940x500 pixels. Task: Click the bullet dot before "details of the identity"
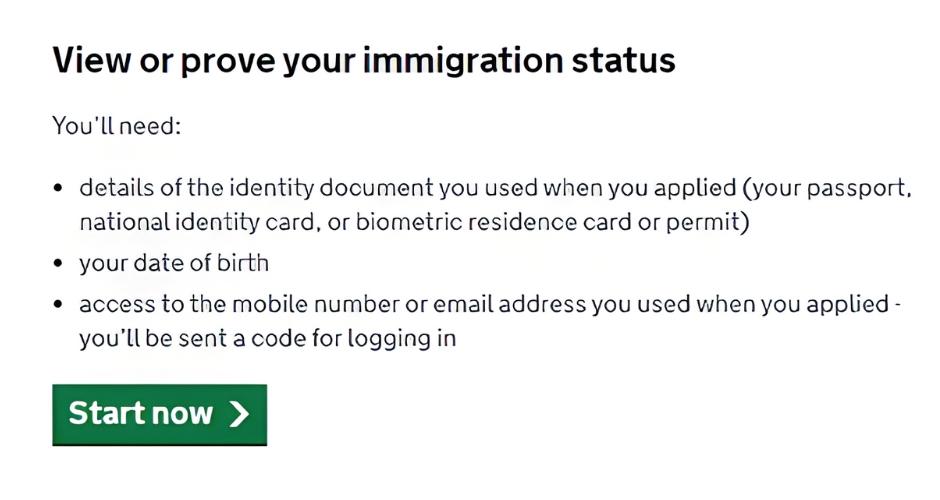click(58, 188)
